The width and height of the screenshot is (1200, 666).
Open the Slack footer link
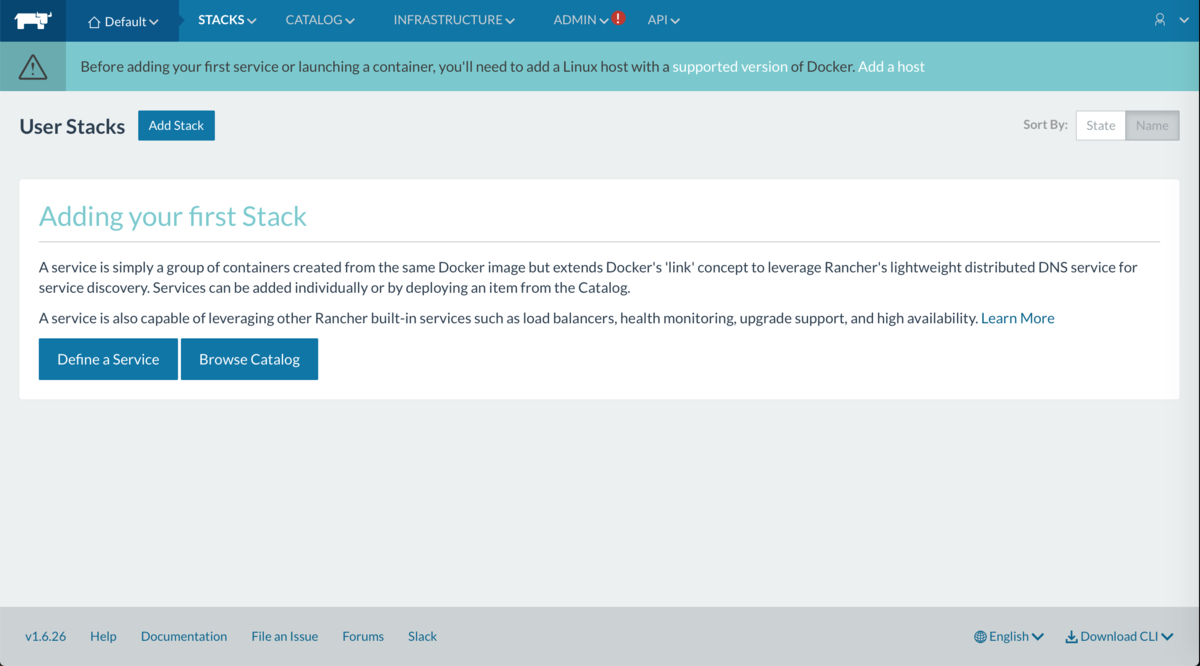coord(422,636)
